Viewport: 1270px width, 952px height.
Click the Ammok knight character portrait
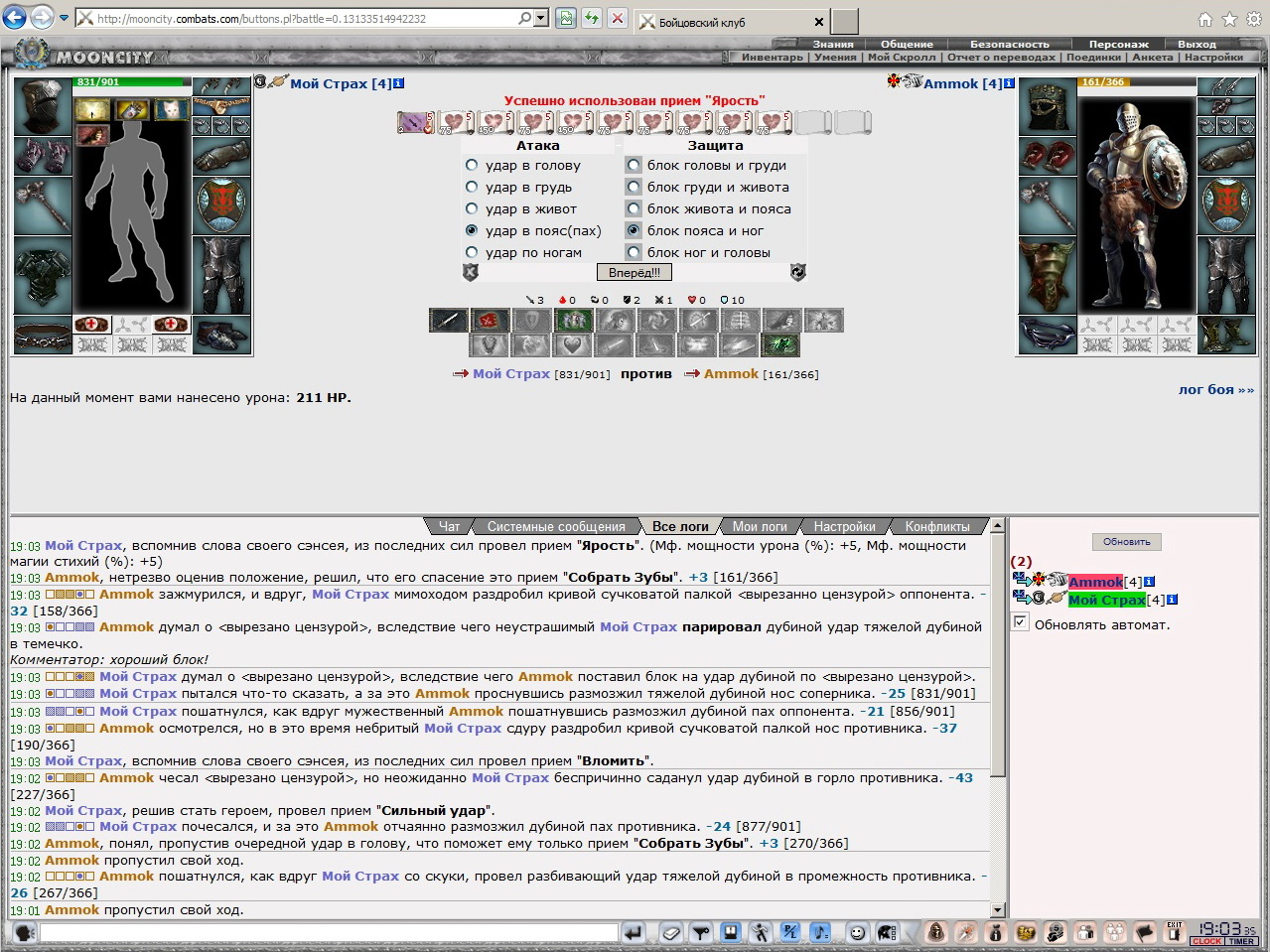[1136, 204]
